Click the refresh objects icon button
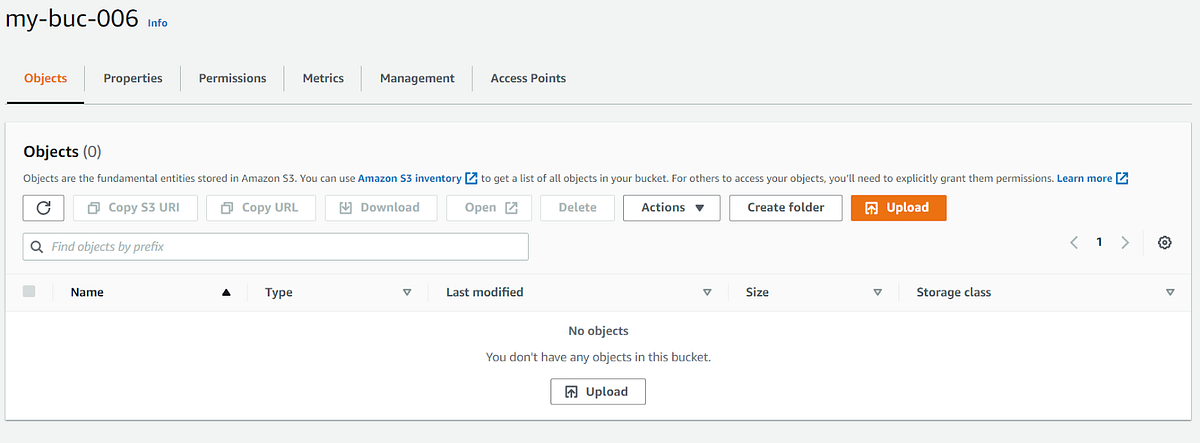This screenshot has height=443, width=1200. click(x=43, y=208)
